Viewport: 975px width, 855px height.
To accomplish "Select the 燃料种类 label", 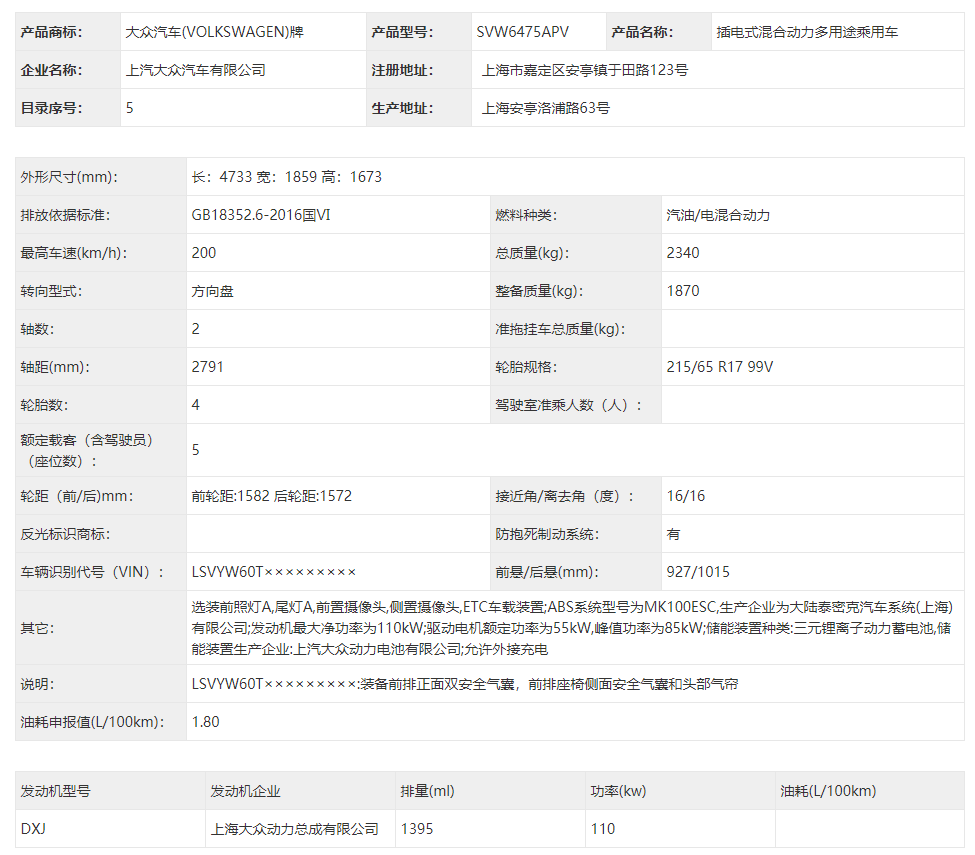I will 526,215.
